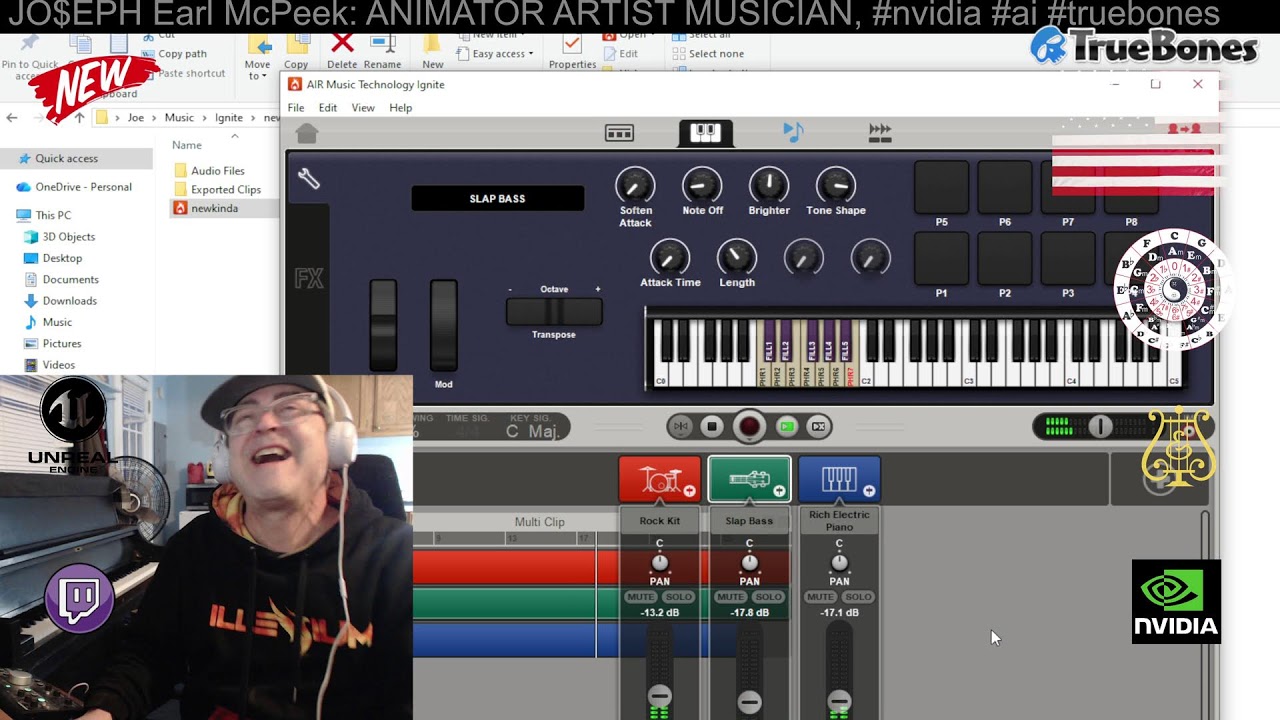The height and width of the screenshot is (720, 1280).
Task: Toggle the loop button in transport
Action: [x=818, y=426]
